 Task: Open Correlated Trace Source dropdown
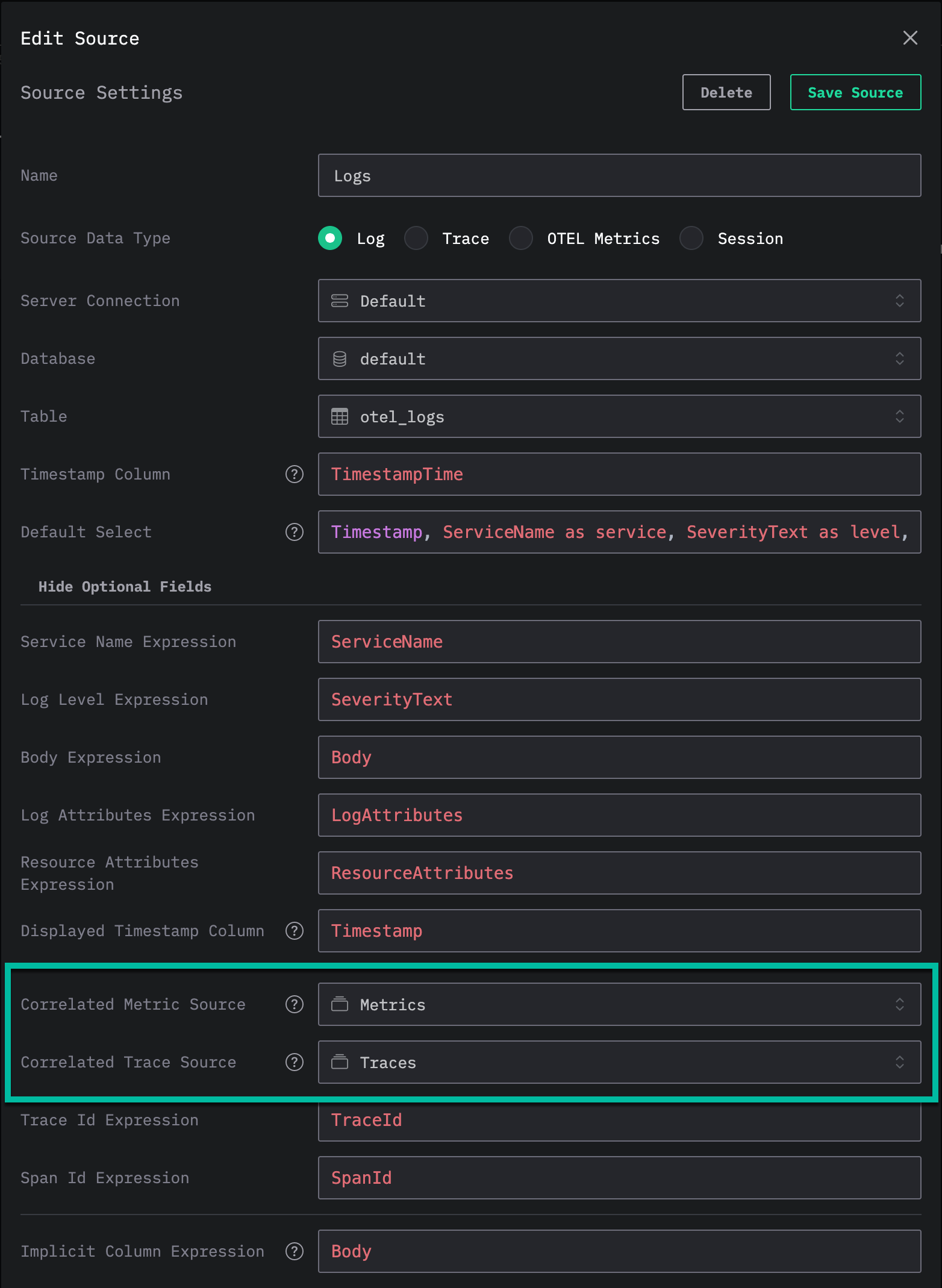[x=619, y=1062]
